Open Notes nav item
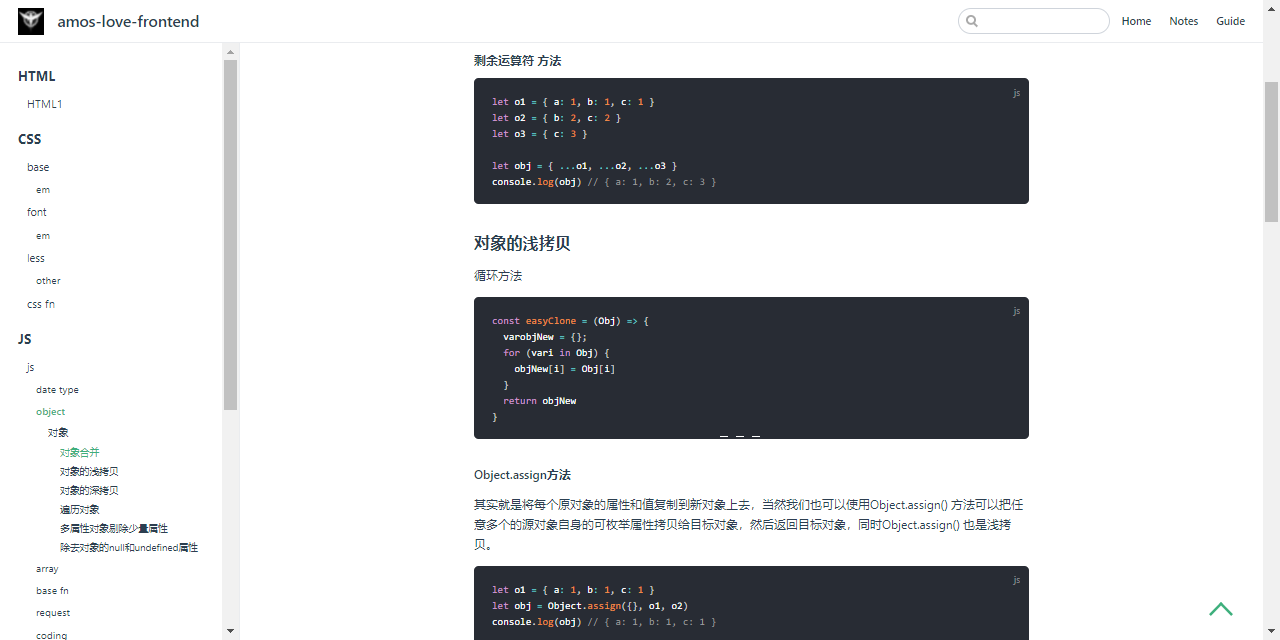Screen dimensions: 1280x640 (x=1183, y=21)
